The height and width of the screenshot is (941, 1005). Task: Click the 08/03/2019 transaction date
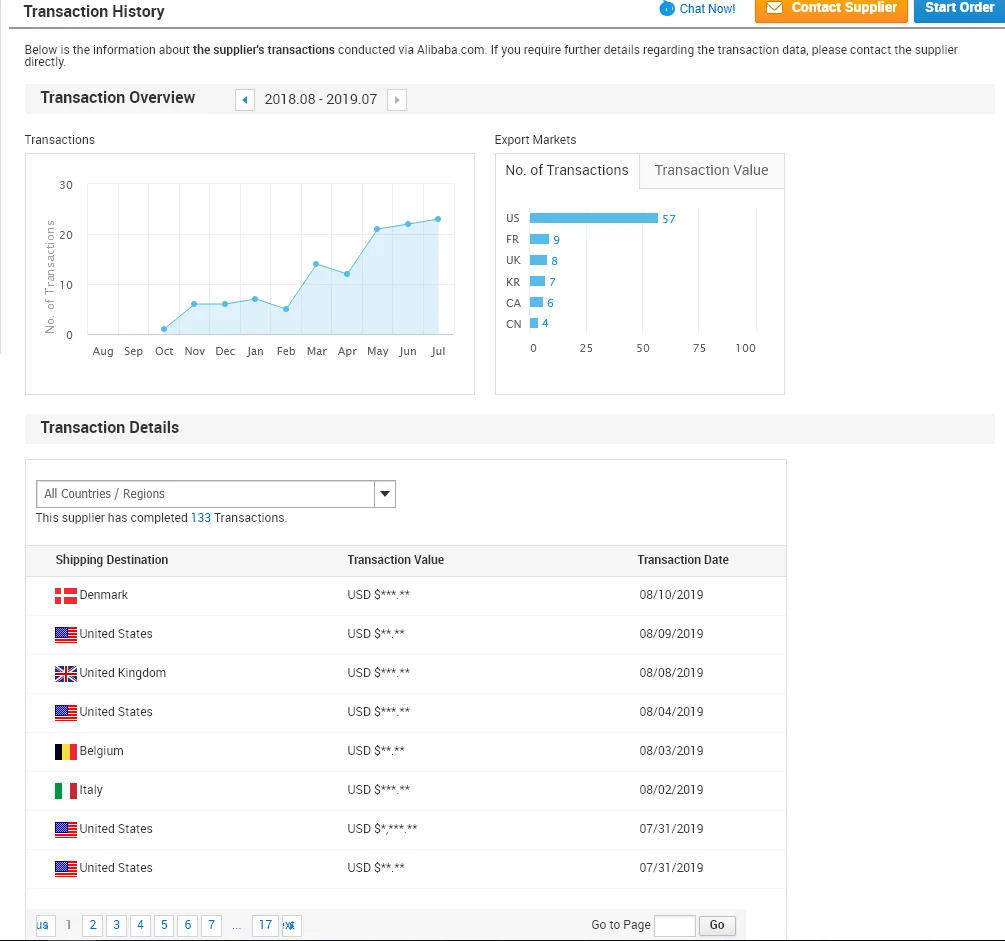pos(671,751)
